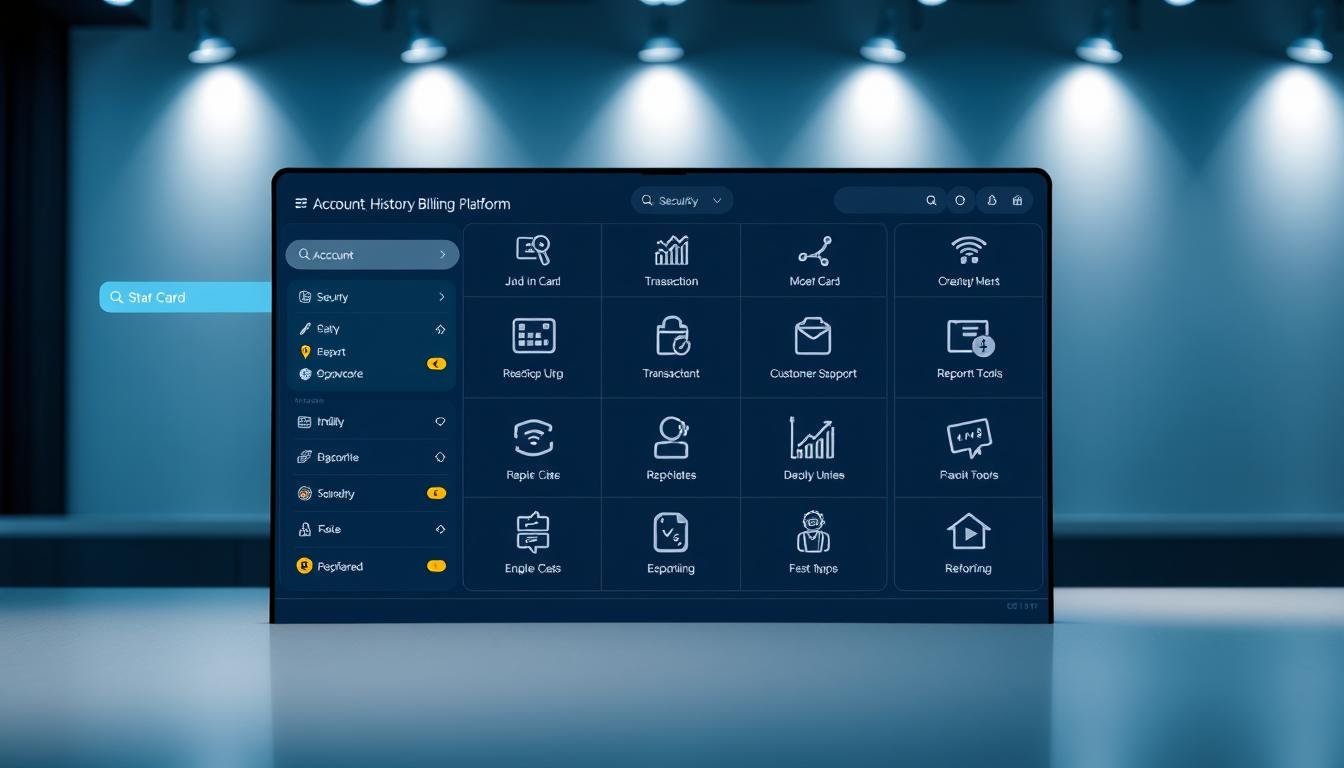This screenshot has width=1344, height=768.
Task: Select the Moet Card share-node icon
Action: (x=815, y=251)
